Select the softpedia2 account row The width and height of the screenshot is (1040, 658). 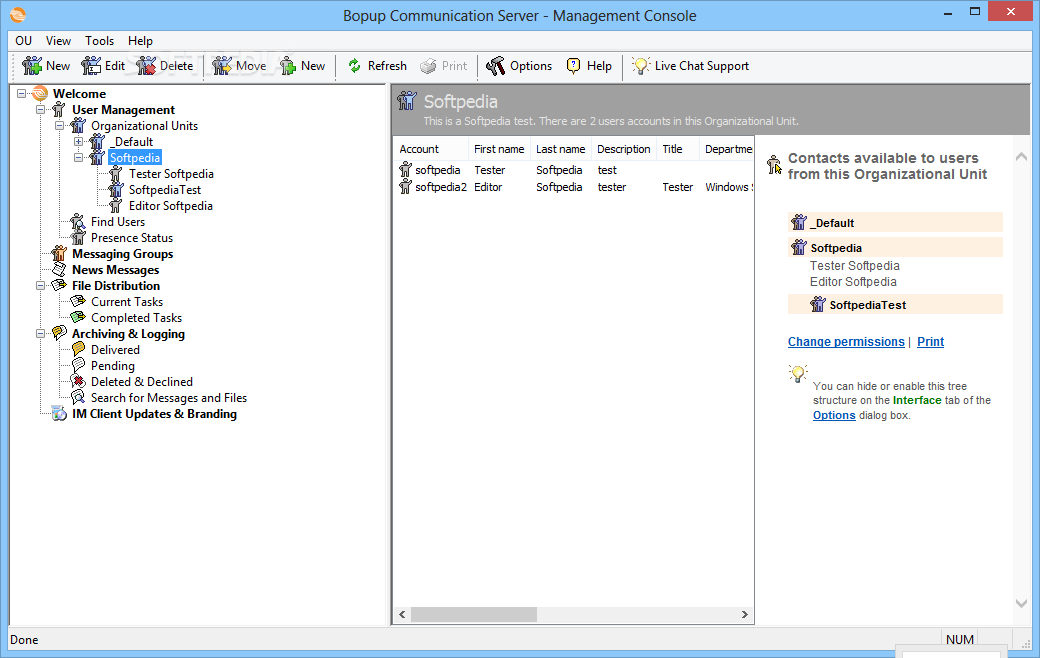tap(574, 187)
